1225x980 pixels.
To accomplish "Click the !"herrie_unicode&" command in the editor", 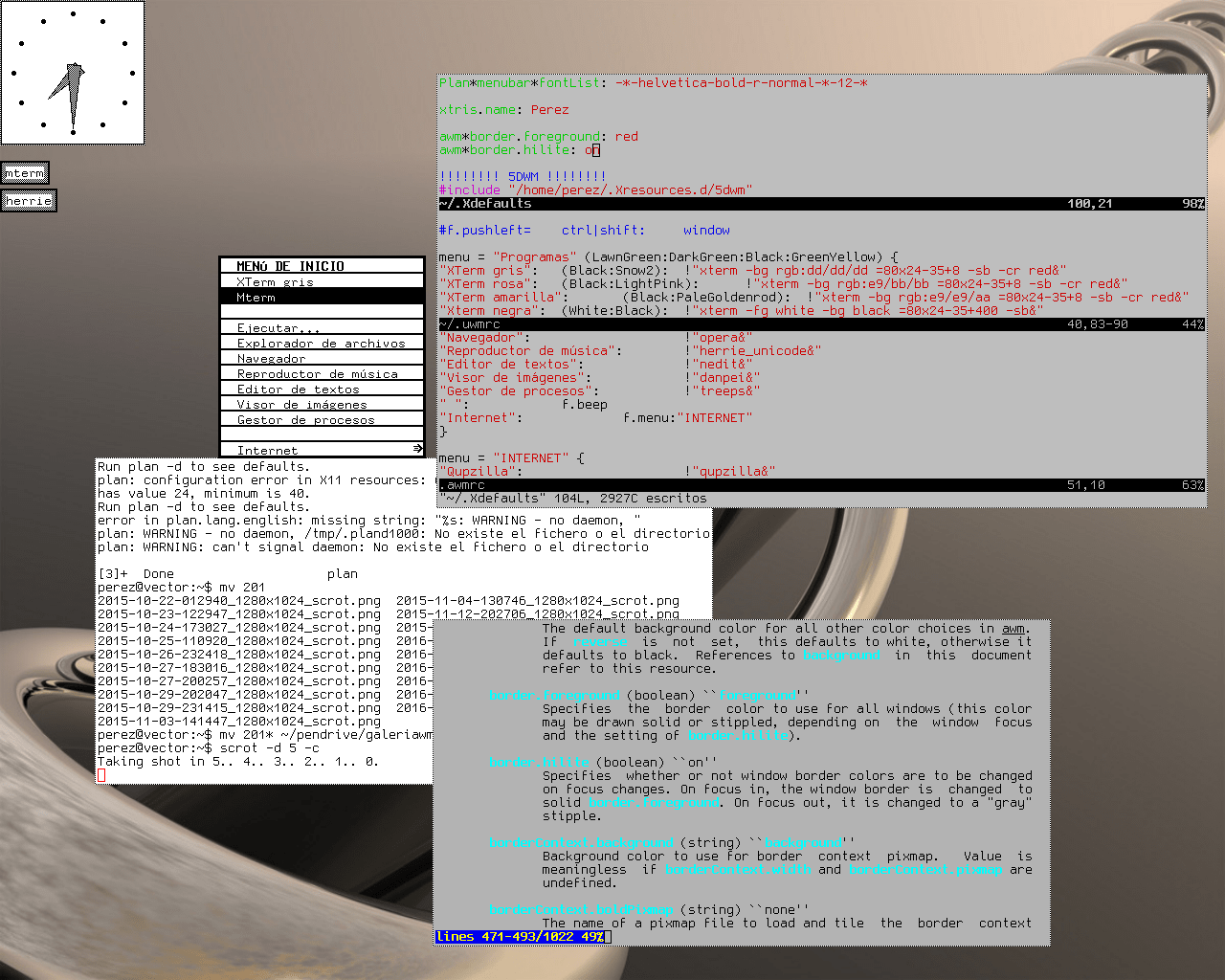I will point(753,351).
